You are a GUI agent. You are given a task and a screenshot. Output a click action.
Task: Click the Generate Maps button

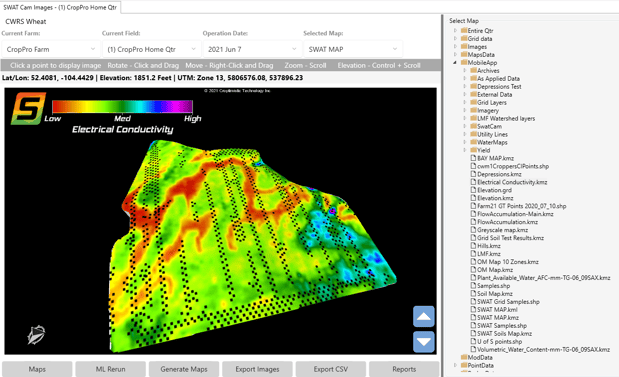point(184,369)
